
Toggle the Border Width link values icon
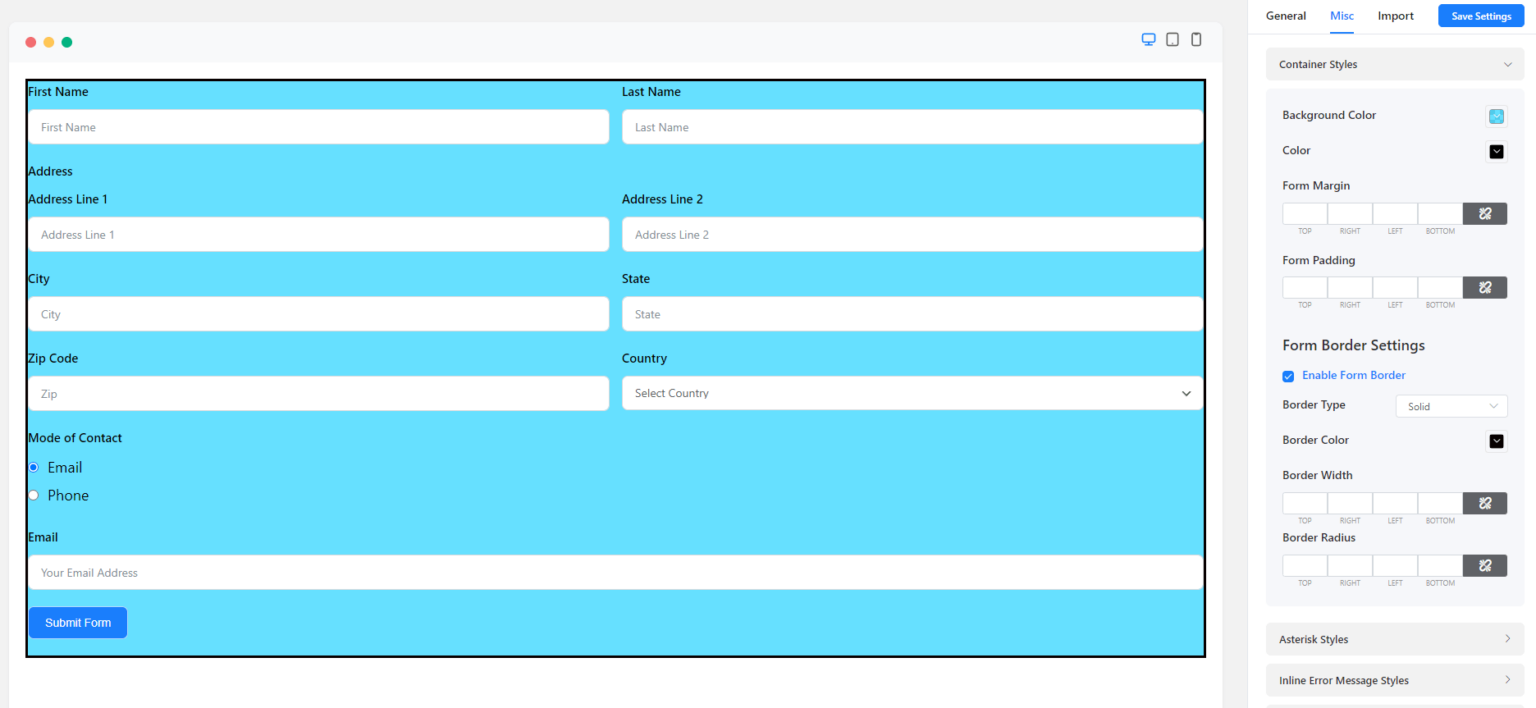(x=1484, y=503)
